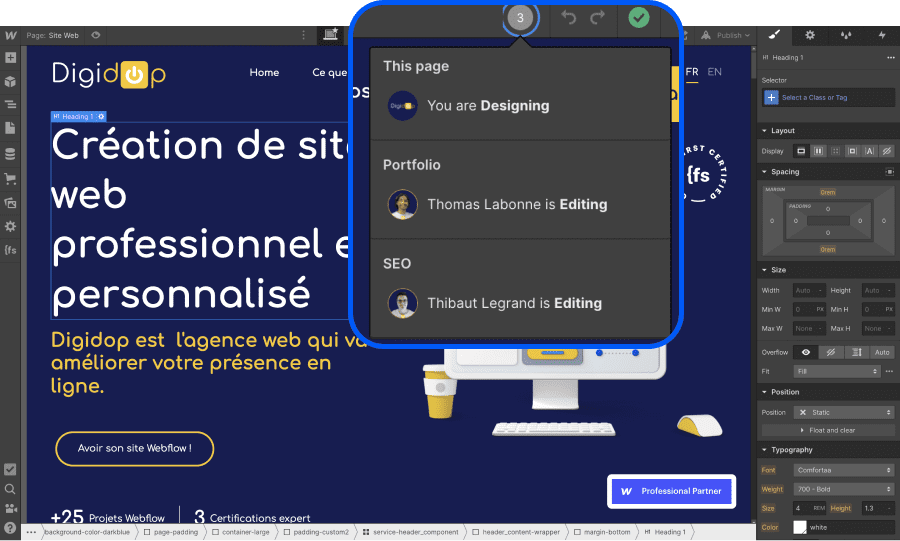Click the collaborators count badge 3
The height and width of the screenshot is (541, 900).
pos(520,18)
